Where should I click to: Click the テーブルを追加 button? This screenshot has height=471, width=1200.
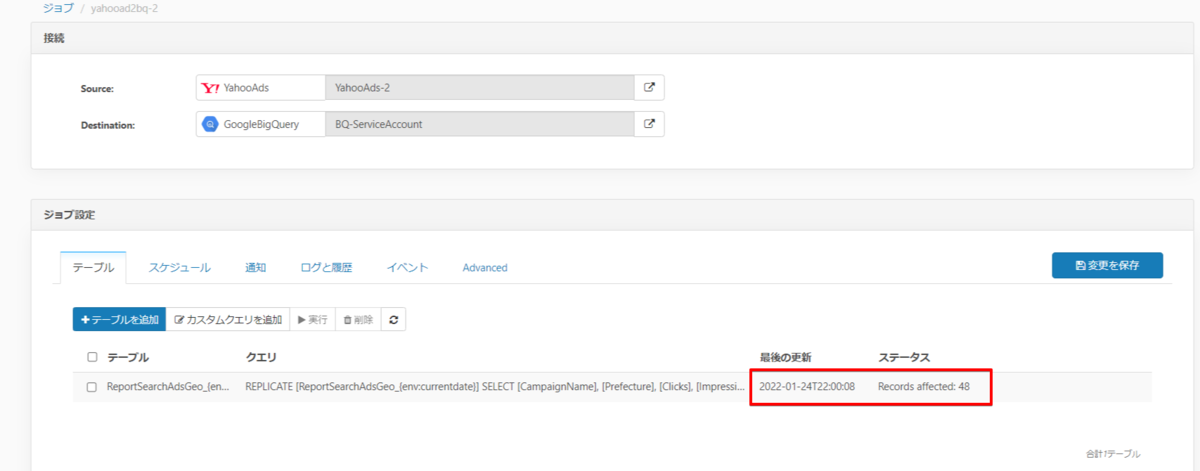119,320
